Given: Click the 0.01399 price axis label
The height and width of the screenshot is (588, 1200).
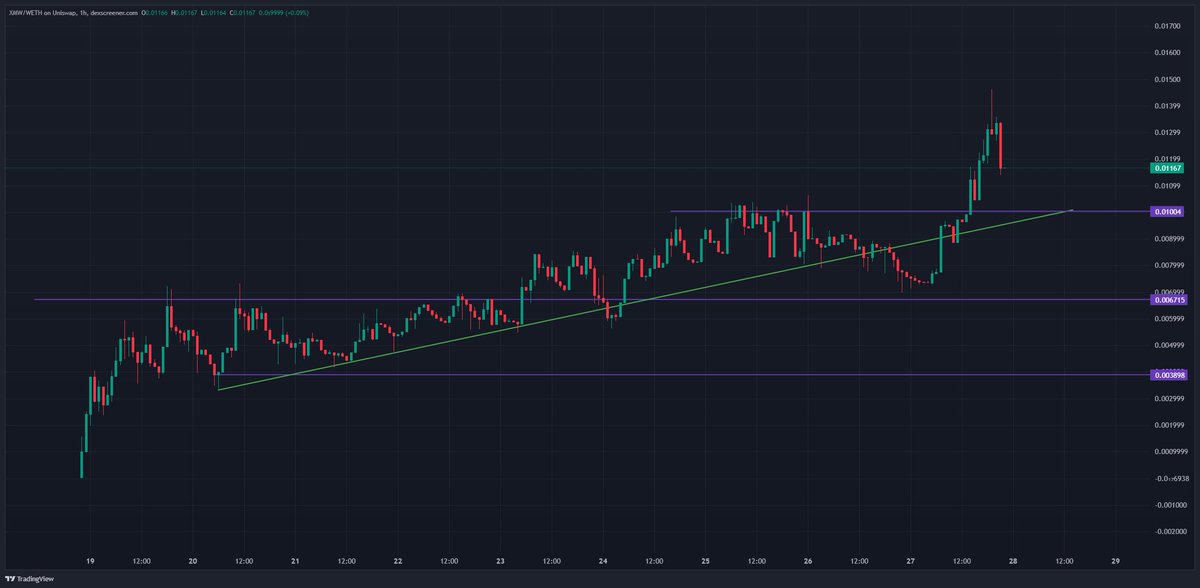Looking at the screenshot, I should [1167, 106].
